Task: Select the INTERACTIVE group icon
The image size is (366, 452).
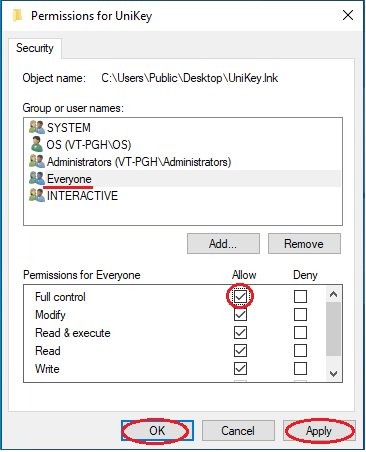Action: coord(37,195)
